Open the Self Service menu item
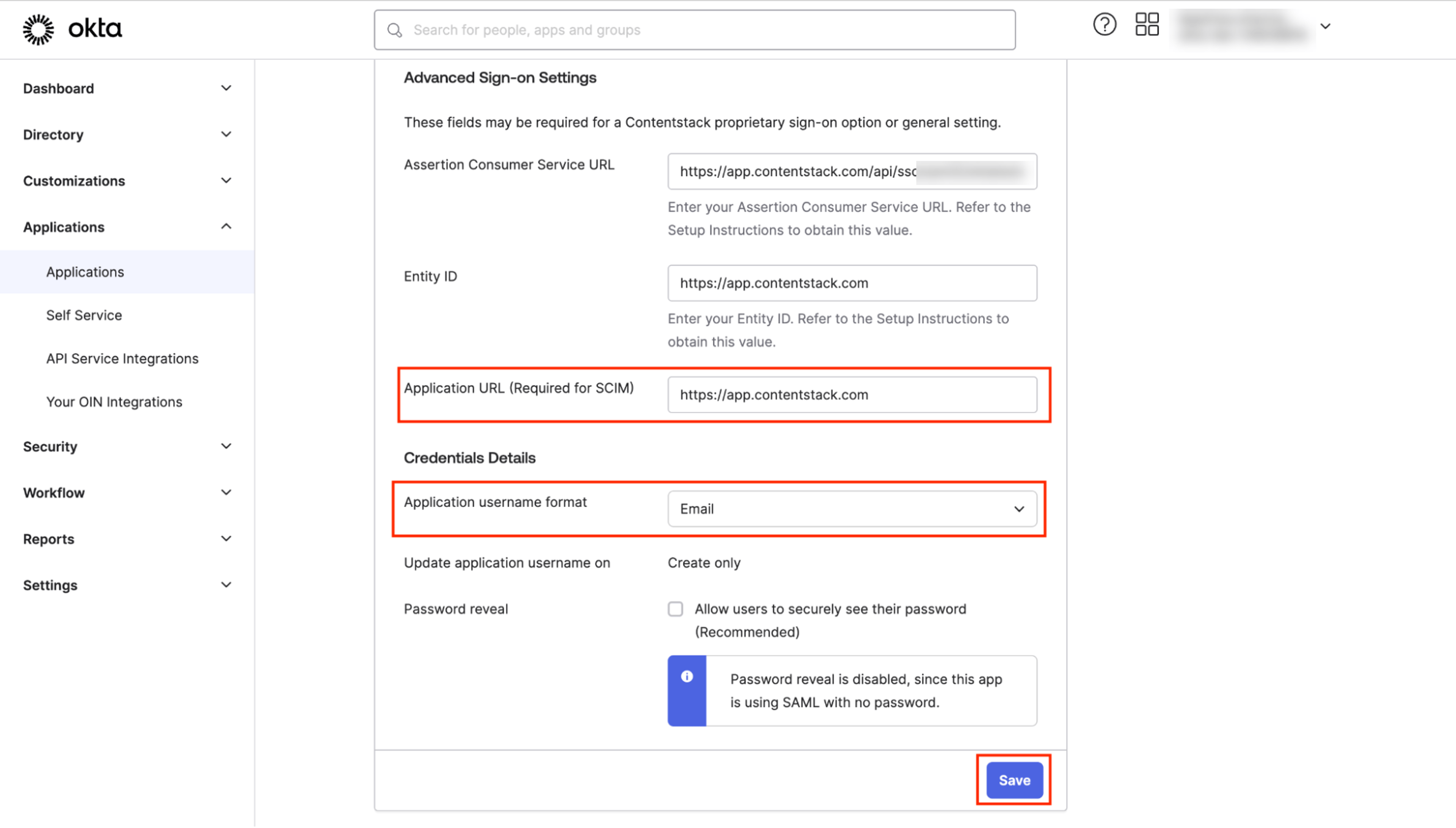Image resolution: width=1456 pixels, height=828 pixels. pos(84,315)
